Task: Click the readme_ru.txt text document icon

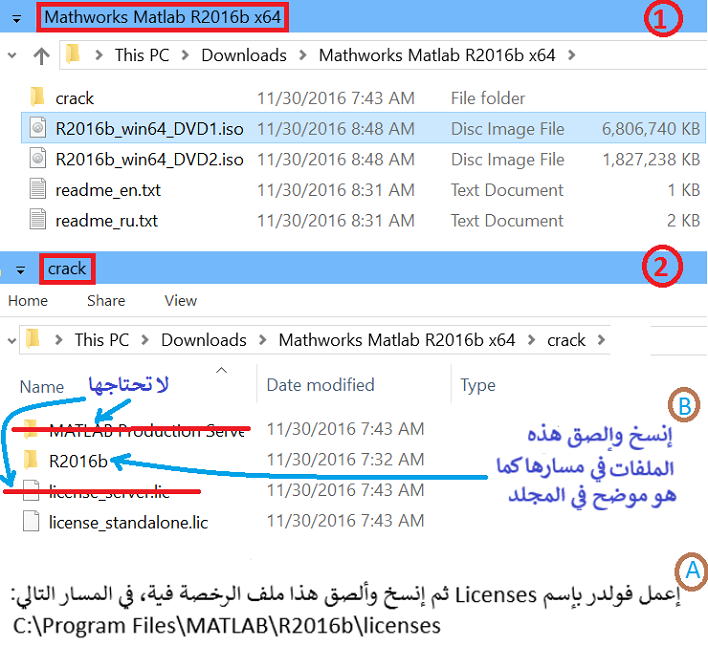Action: tap(37, 220)
